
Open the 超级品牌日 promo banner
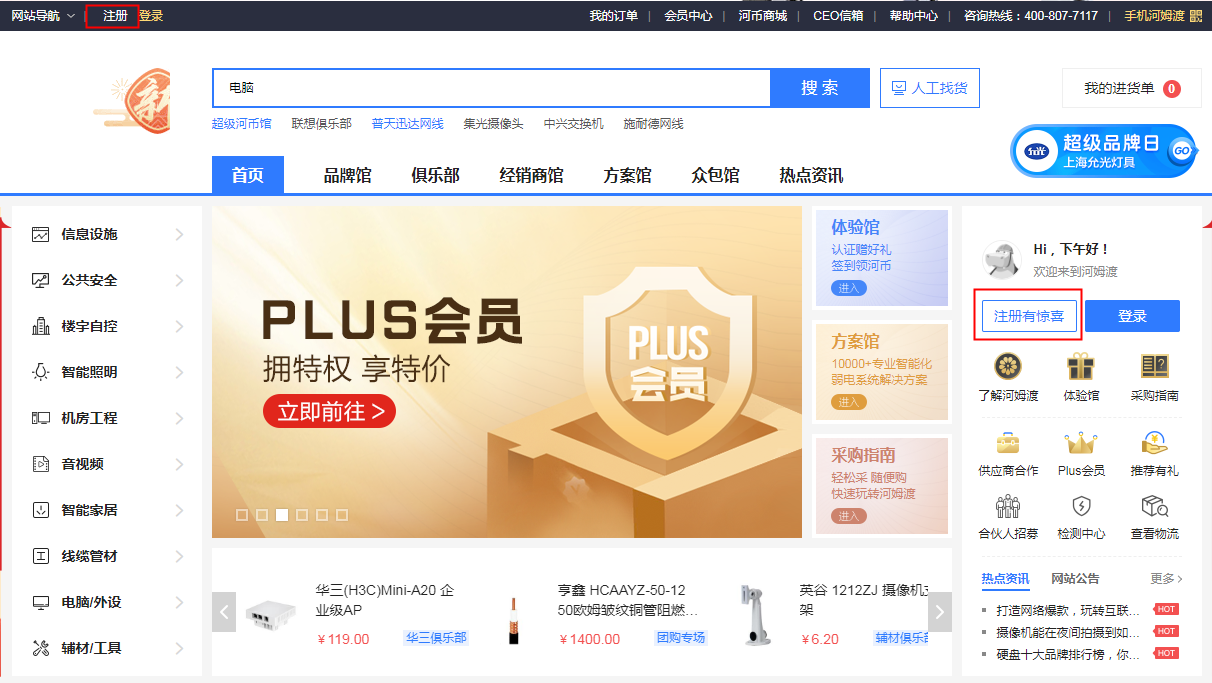1103,151
